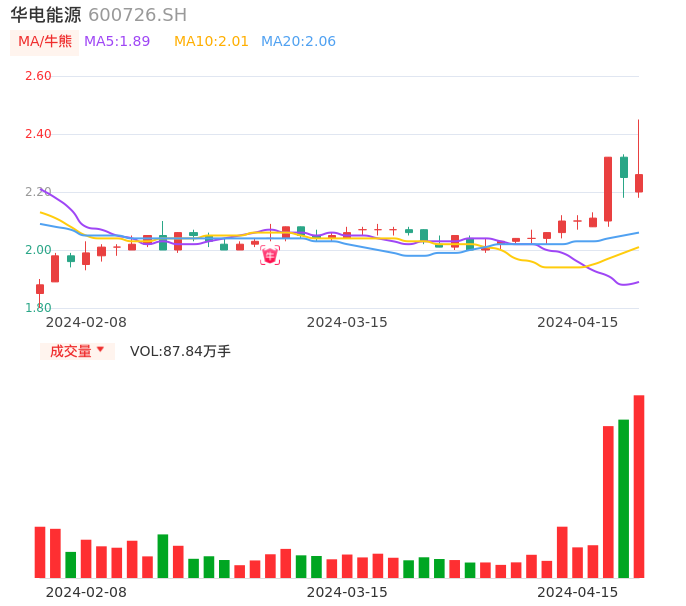Viewport: 686px width, 606px height.
Task: Click the 2.60 price axis label
Action: (38, 76)
